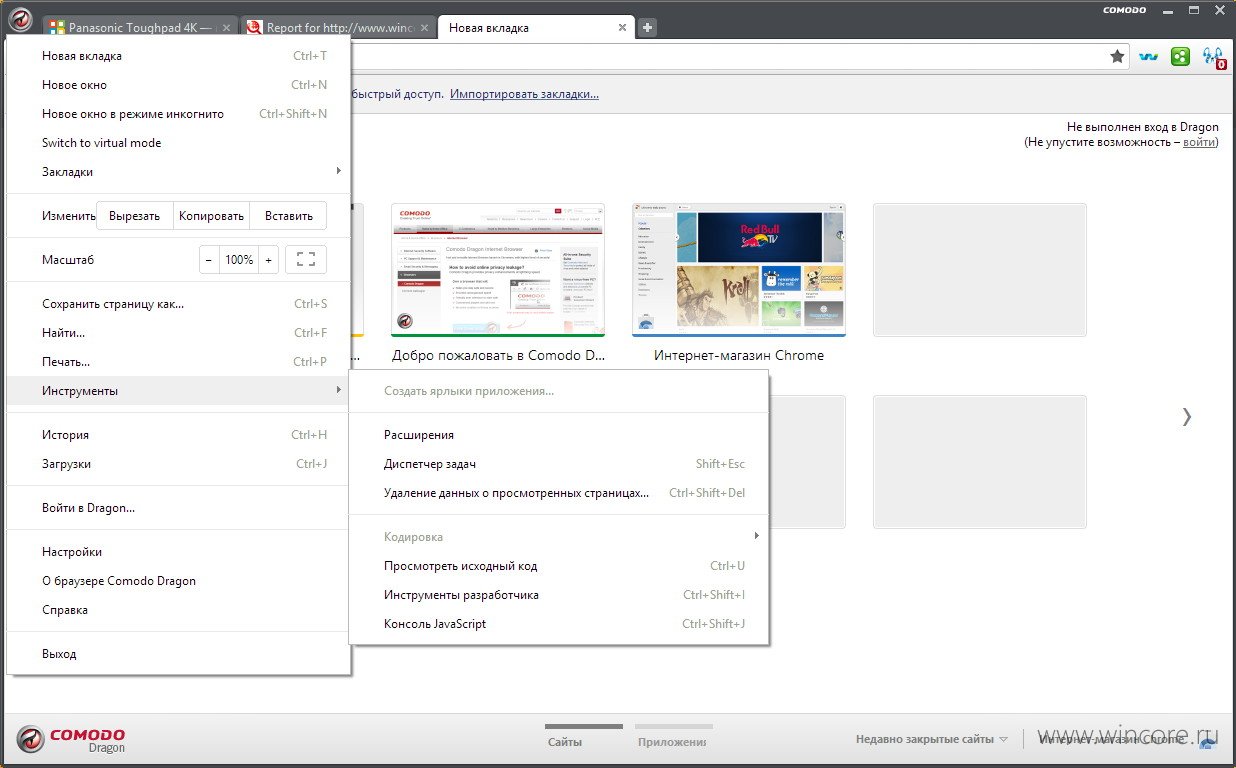Click the Копировать button
Image resolution: width=1236 pixels, height=768 pixels.
[212, 215]
